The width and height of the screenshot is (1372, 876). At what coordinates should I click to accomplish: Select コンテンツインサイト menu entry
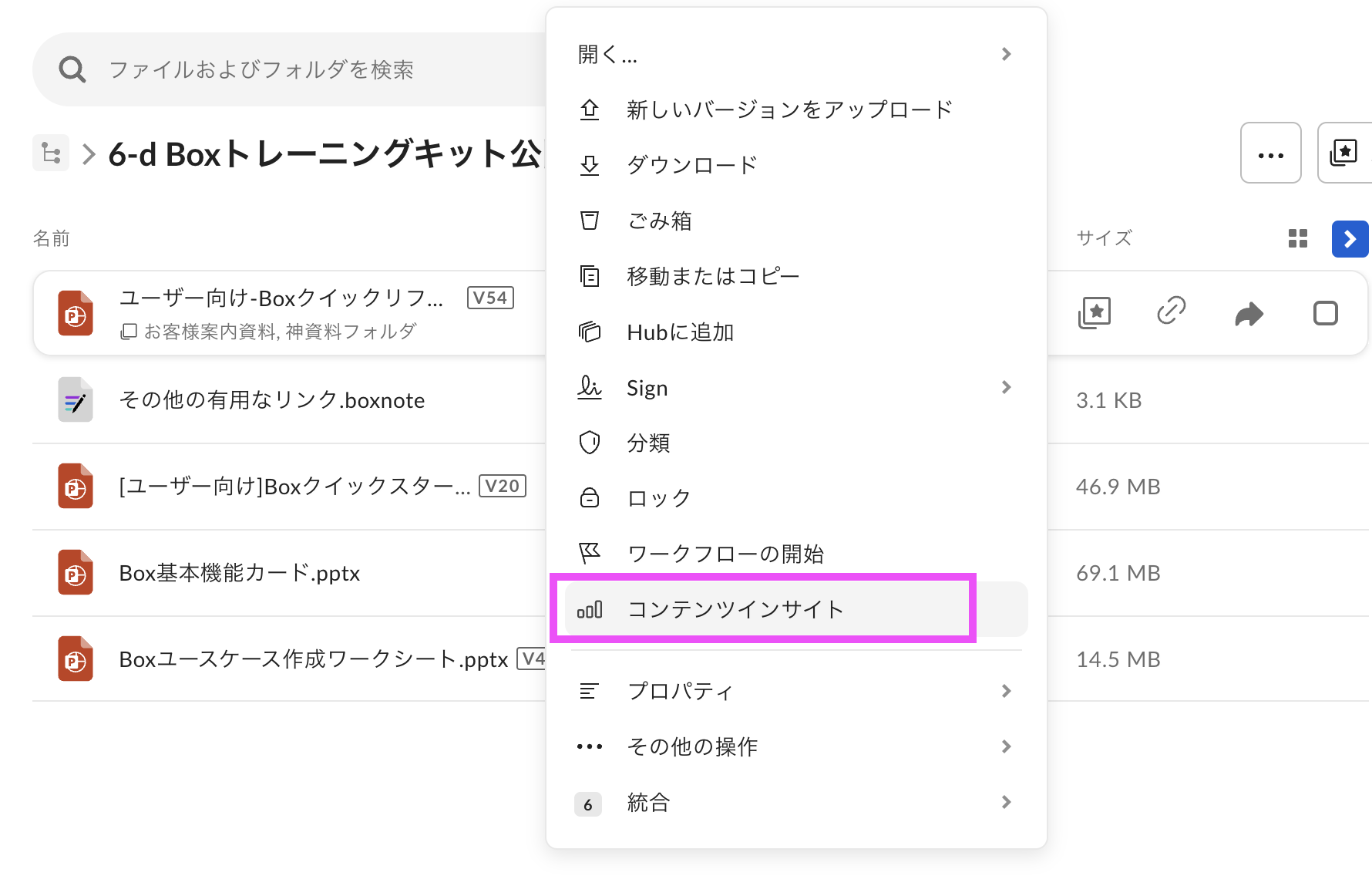pos(796,609)
